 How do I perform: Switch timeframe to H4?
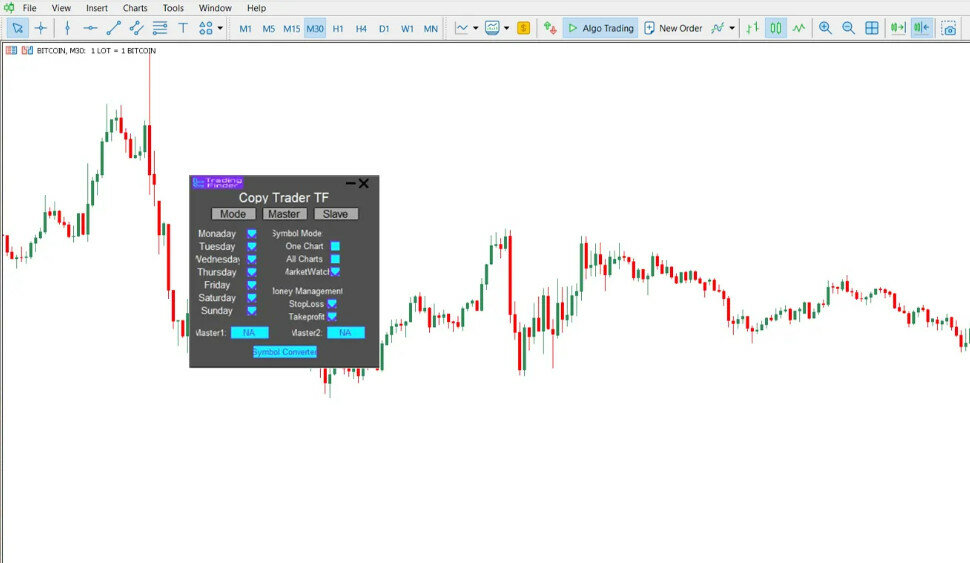tap(361, 28)
